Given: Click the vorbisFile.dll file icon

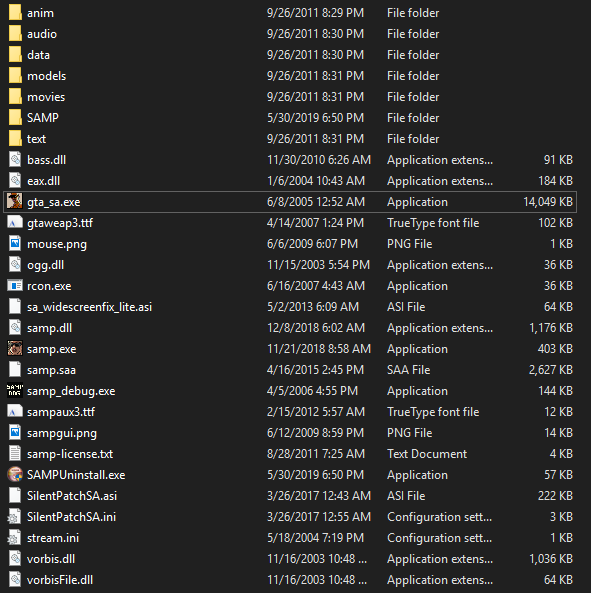Looking at the screenshot, I should 15,579.
